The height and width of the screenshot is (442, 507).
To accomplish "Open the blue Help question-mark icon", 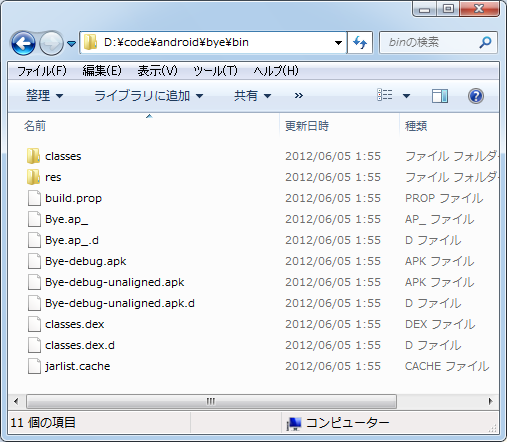I will pos(476,96).
